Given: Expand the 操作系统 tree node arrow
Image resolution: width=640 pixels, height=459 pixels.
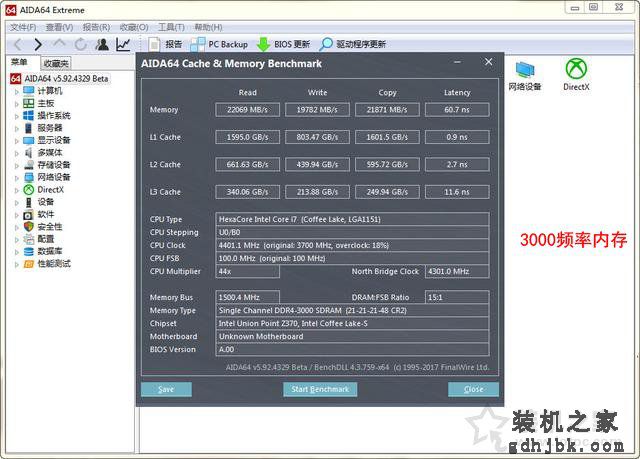Looking at the screenshot, I should pyautogui.click(x=17, y=117).
